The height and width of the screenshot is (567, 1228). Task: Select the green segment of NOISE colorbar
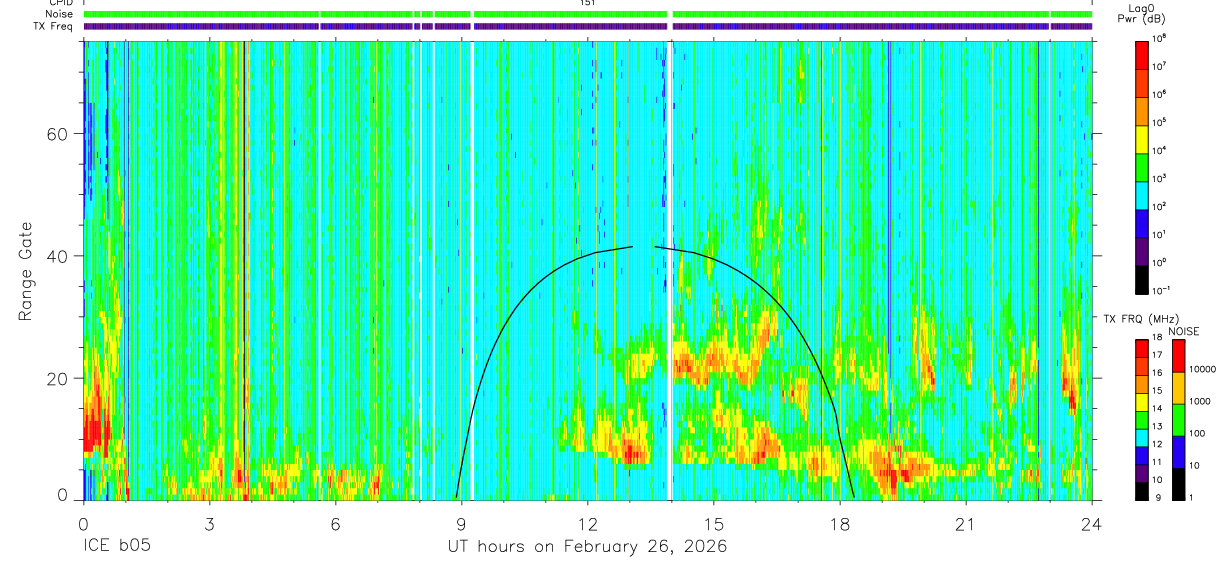(x=1177, y=419)
